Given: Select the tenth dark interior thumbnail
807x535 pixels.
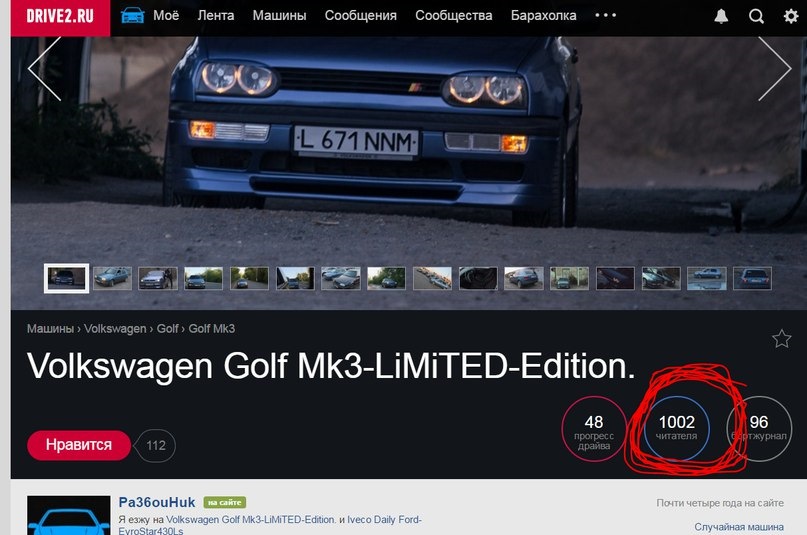Looking at the screenshot, I should [x=478, y=278].
